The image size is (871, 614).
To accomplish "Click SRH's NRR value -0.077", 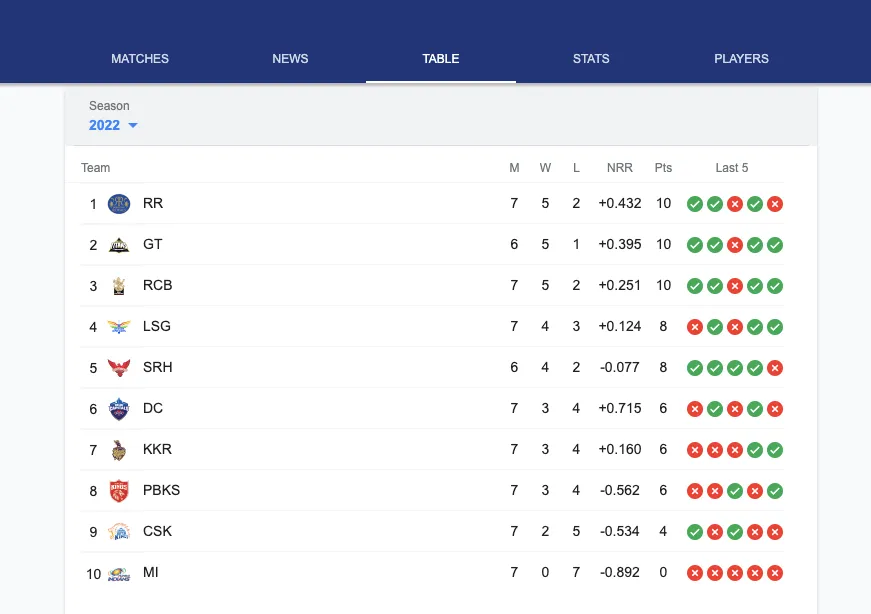I will [x=620, y=367].
